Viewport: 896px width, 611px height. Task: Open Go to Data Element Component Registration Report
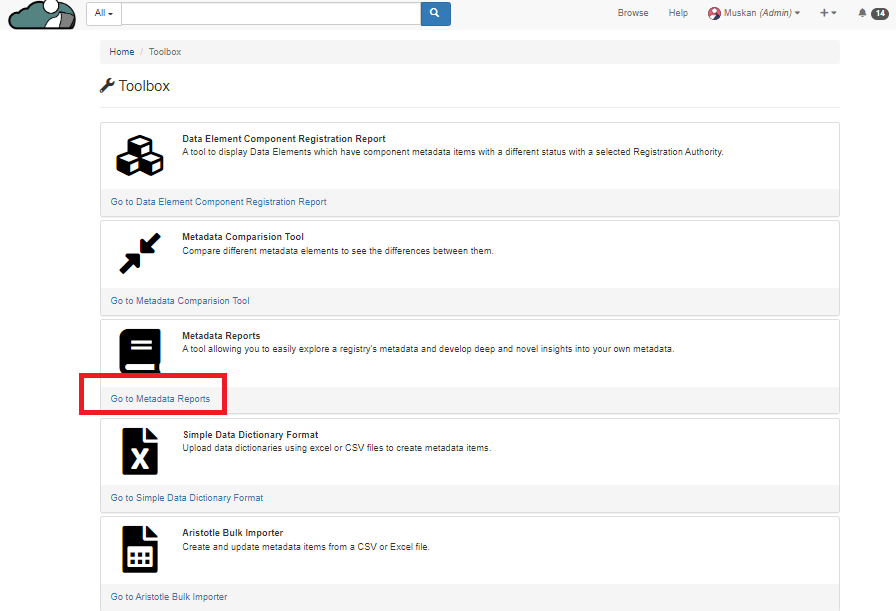click(x=218, y=202)
